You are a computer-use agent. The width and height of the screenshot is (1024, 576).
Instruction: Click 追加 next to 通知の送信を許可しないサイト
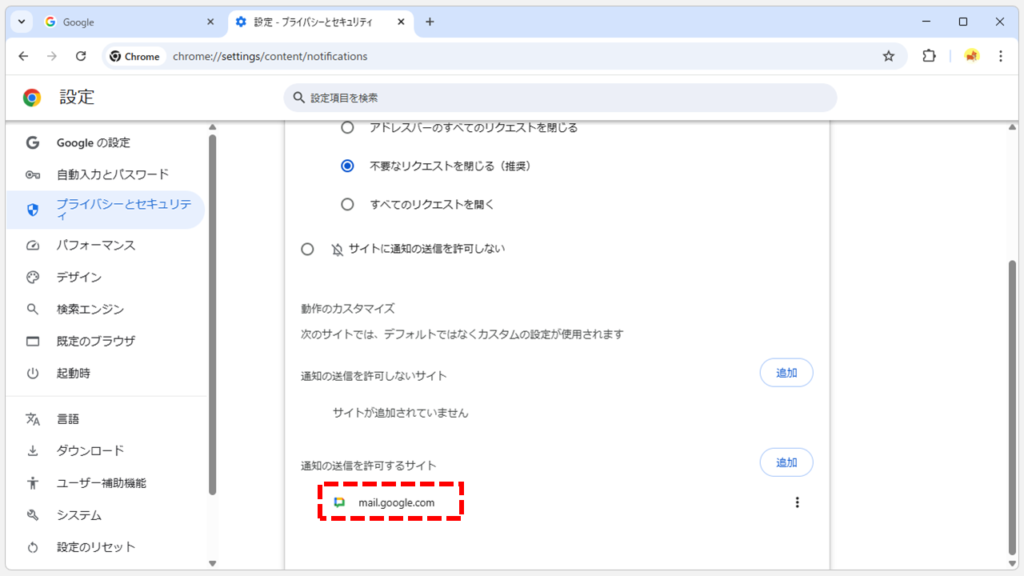click(x=786, y=372)
